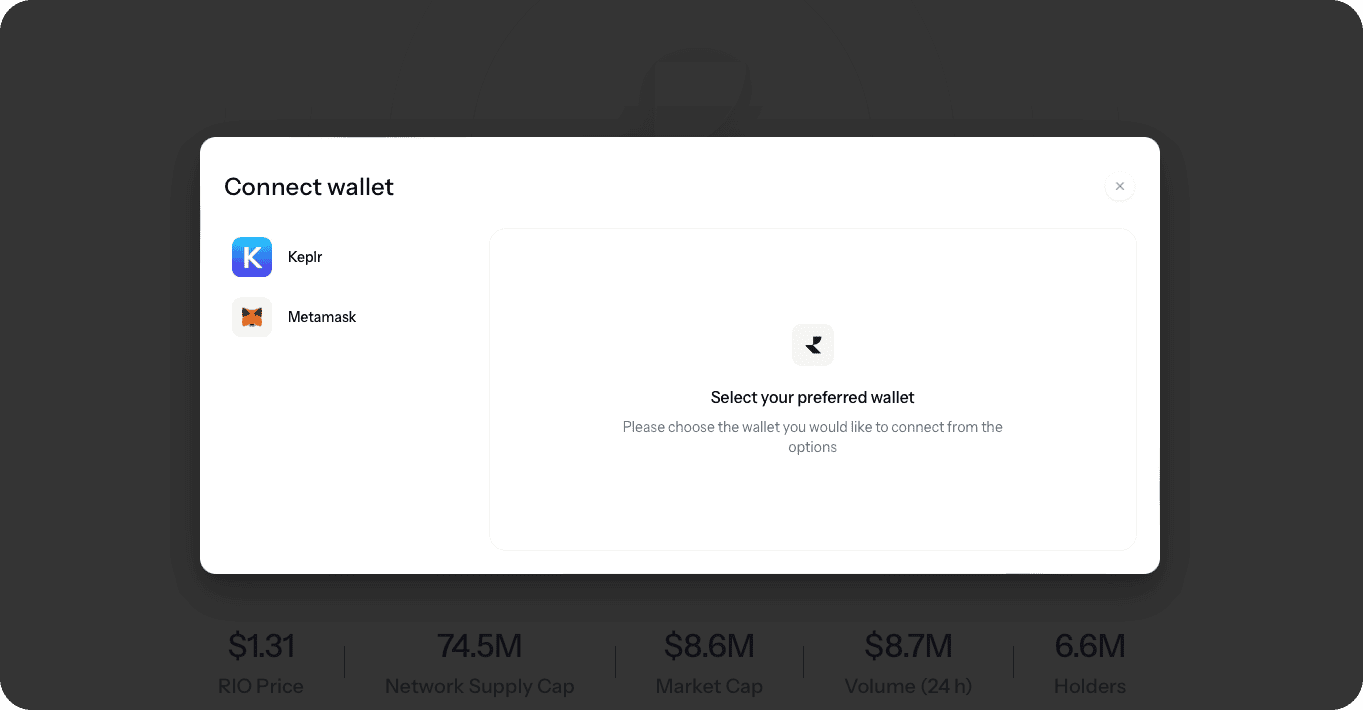Click the Connect wallet heading

pyautogui.click(x=309, y=187)
